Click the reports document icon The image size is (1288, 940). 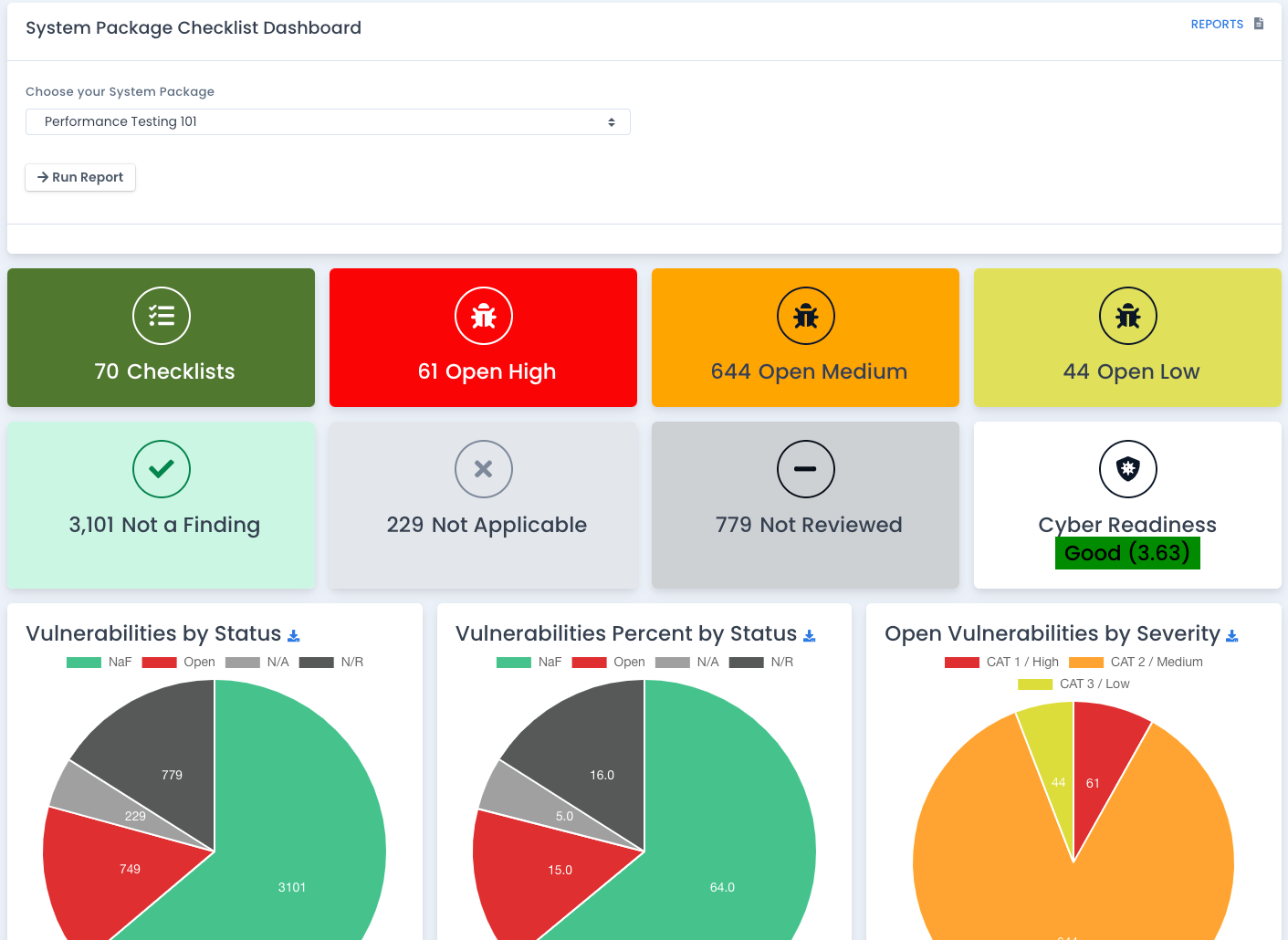(x=1259, y=24)
